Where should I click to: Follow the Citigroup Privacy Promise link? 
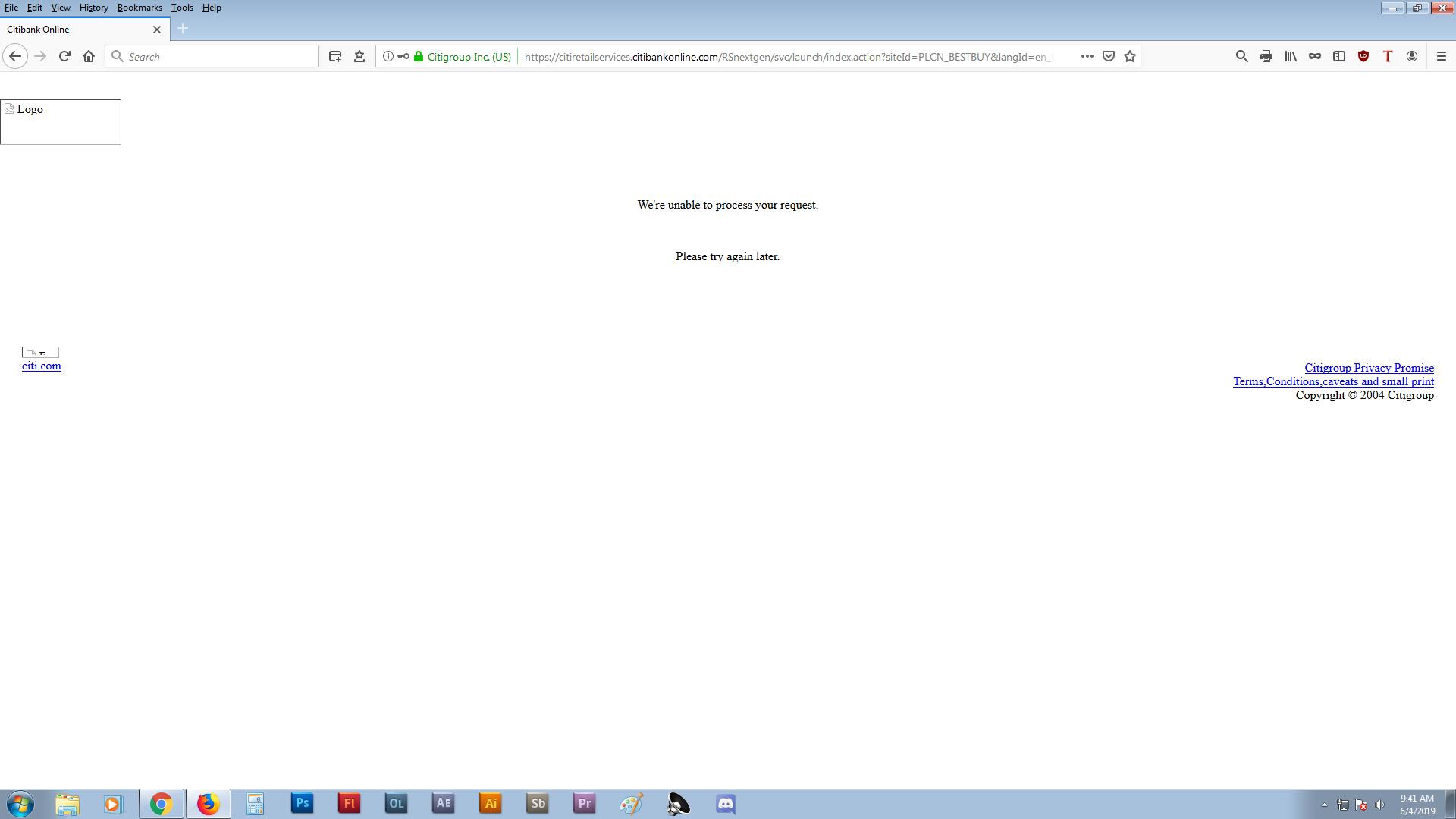tap(1368, 368)
